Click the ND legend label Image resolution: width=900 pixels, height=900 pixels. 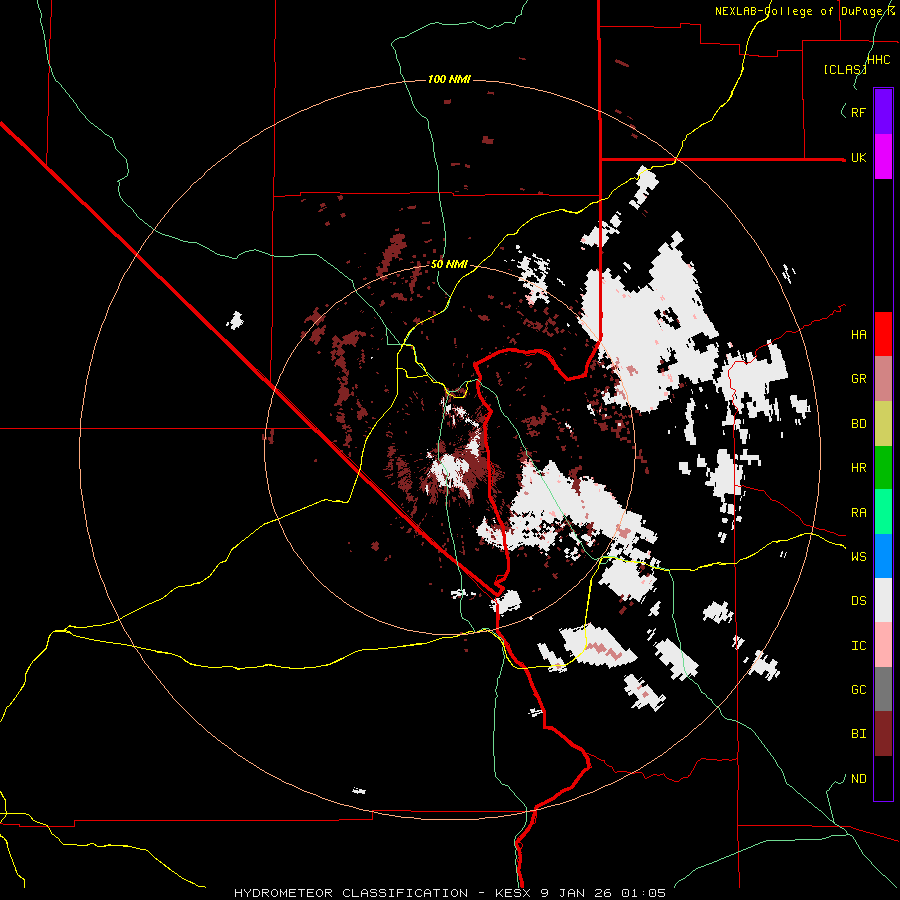coord(858,779)
